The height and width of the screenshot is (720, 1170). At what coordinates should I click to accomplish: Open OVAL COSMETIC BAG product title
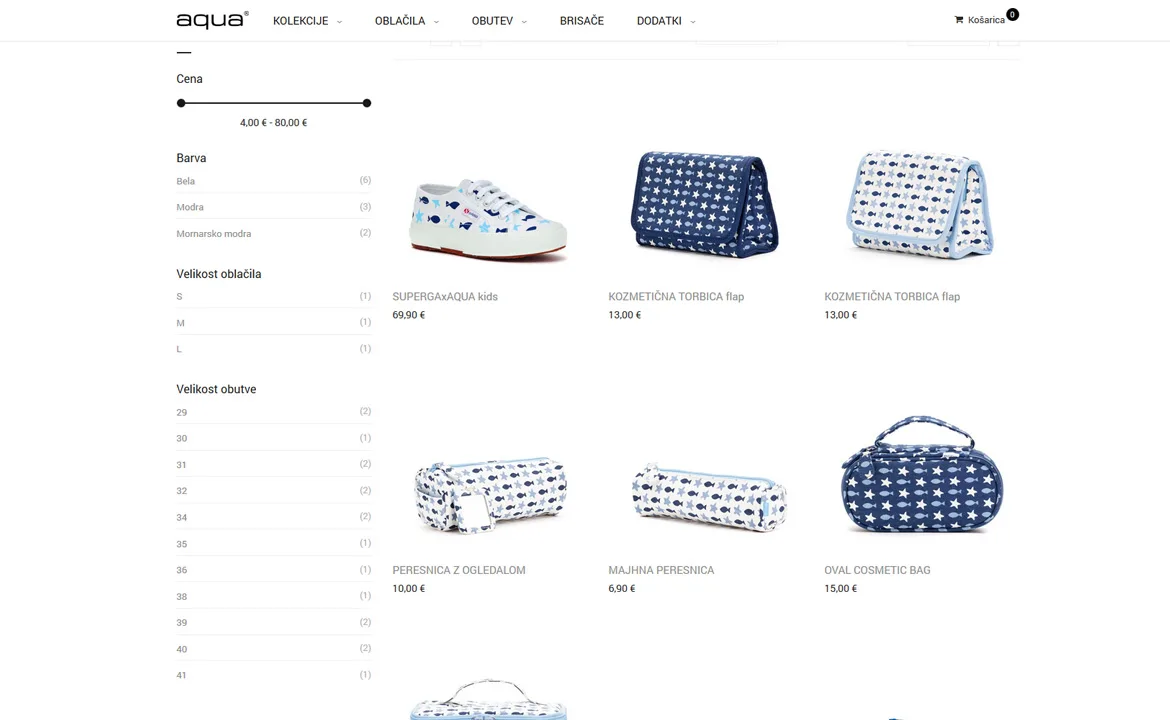click(878, 570)
